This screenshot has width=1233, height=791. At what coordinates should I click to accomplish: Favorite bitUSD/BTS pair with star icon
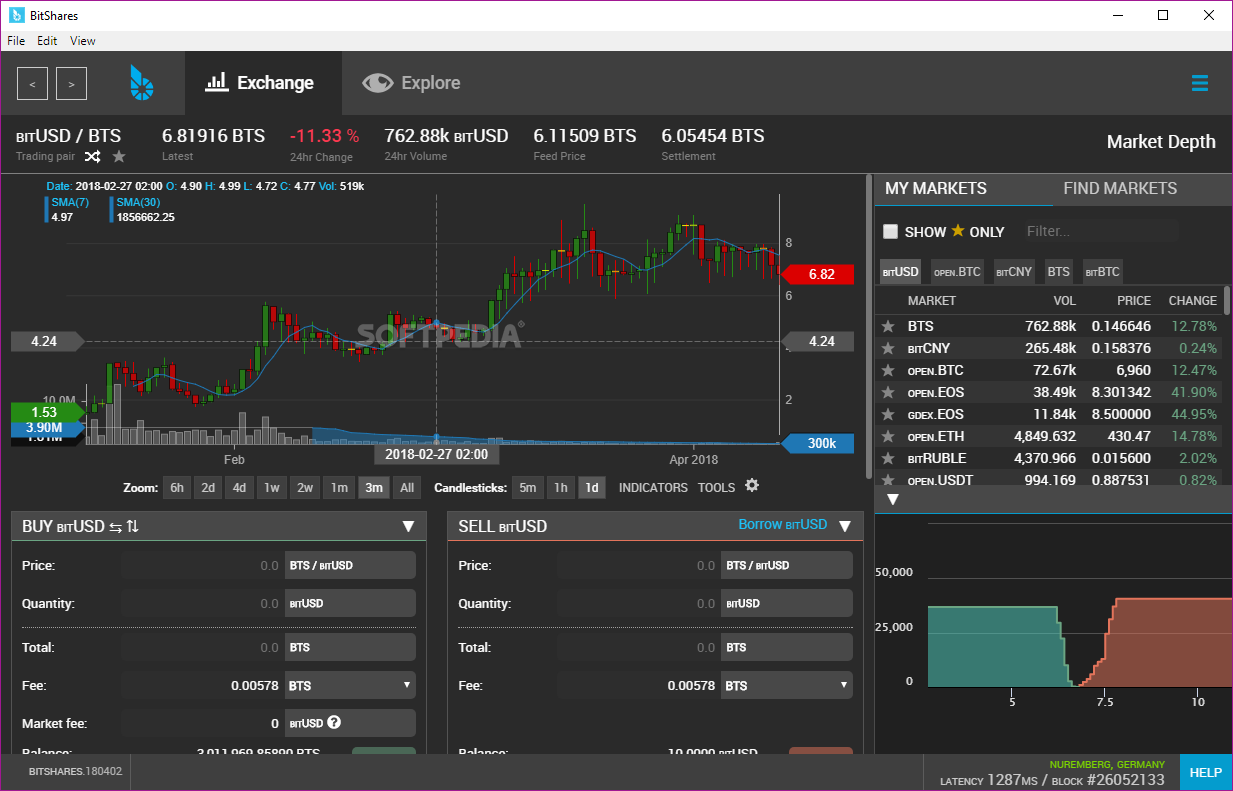tap(119, 156)
